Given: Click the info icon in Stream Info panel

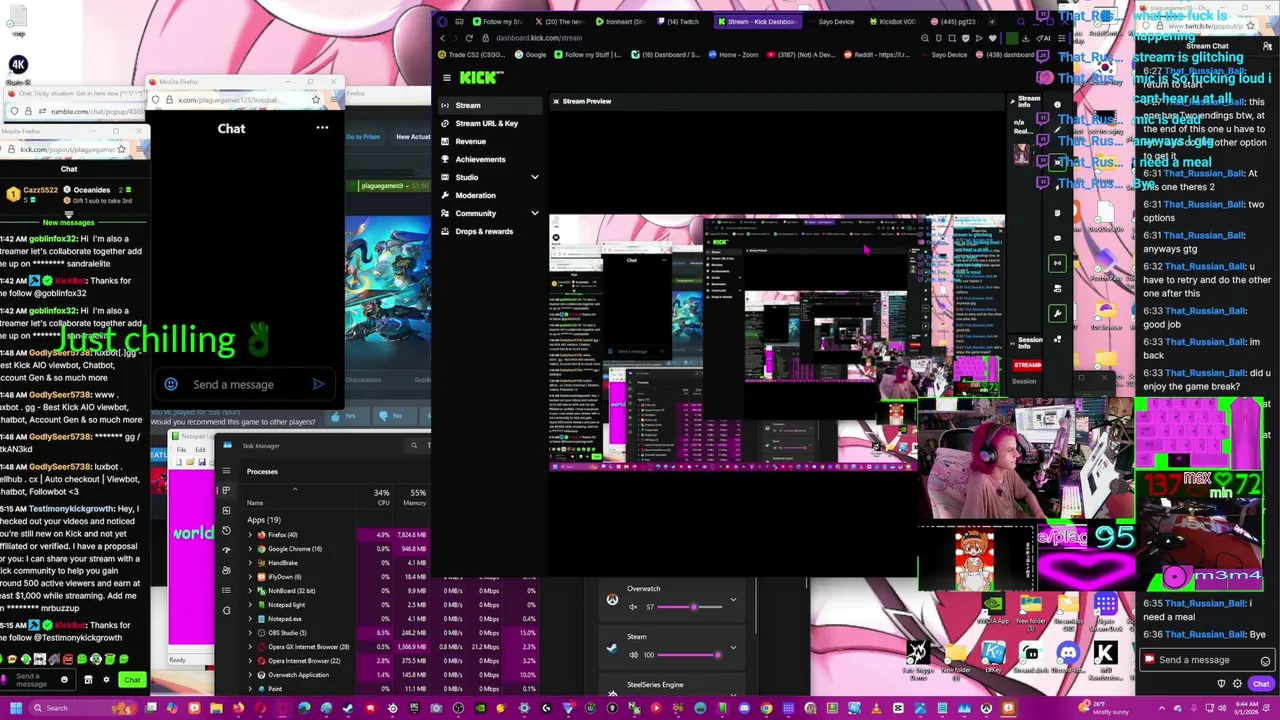Looking at the screenshot, I should [x=1058, y=104].
